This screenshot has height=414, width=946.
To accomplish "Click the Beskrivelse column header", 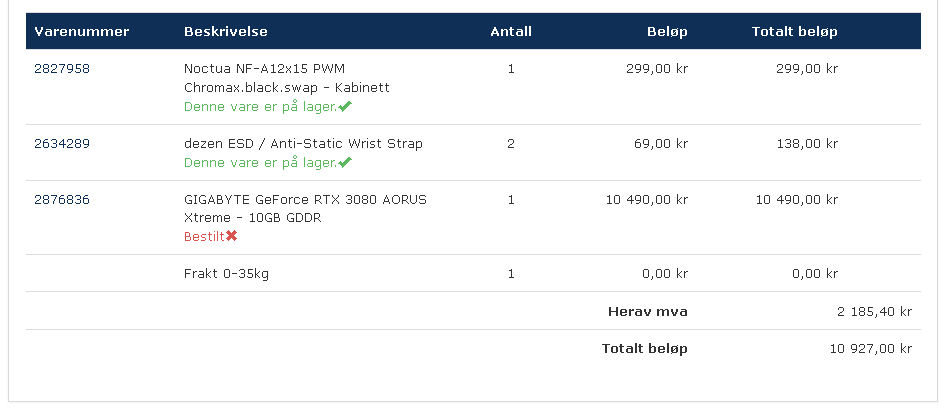I will click(x=226, y=31).
